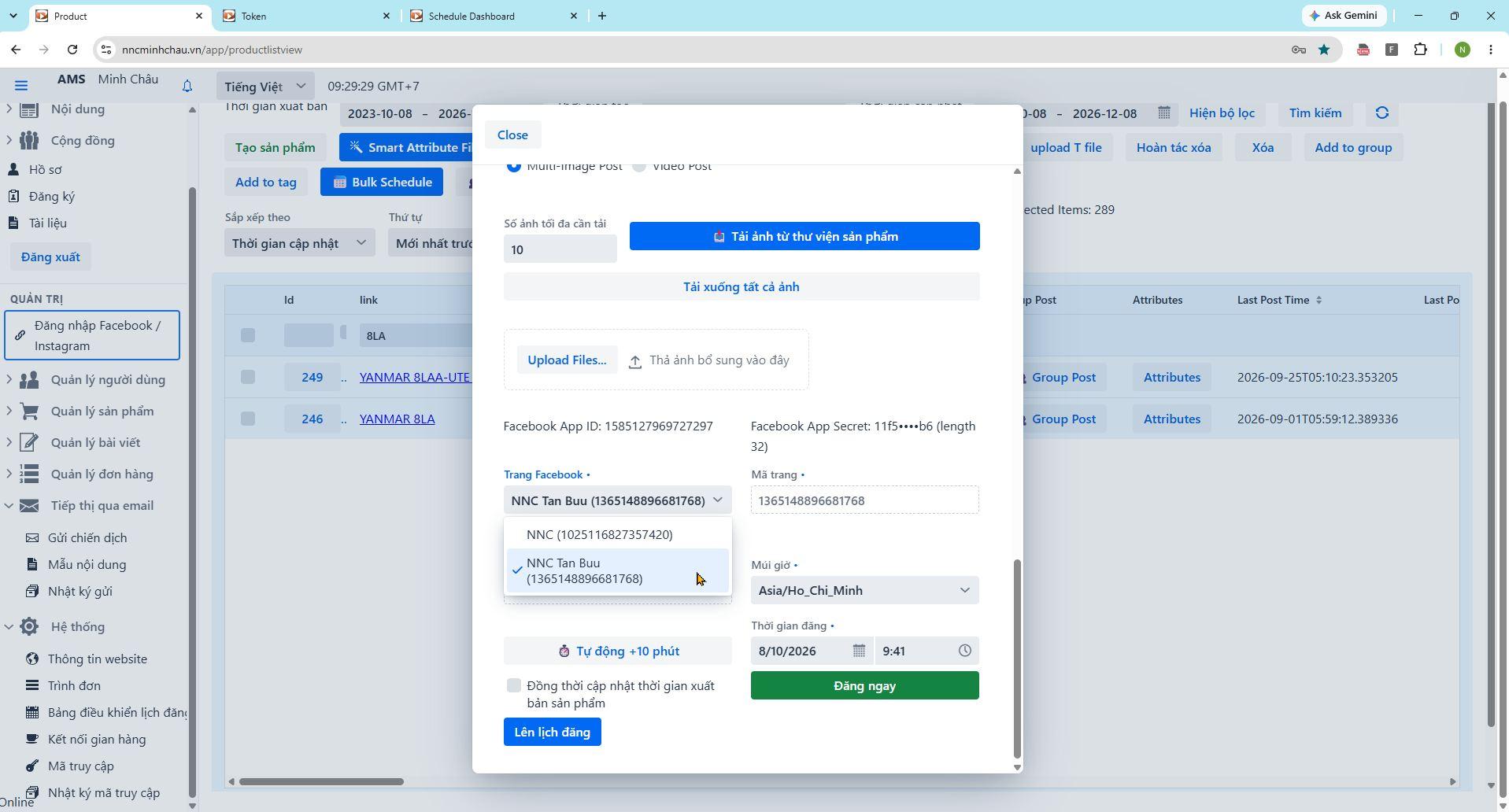The width and height of the screenshot is (1509, 812).
Task: Open the calendar icon in Thời gian đăng date
Action: coord(859,651)
